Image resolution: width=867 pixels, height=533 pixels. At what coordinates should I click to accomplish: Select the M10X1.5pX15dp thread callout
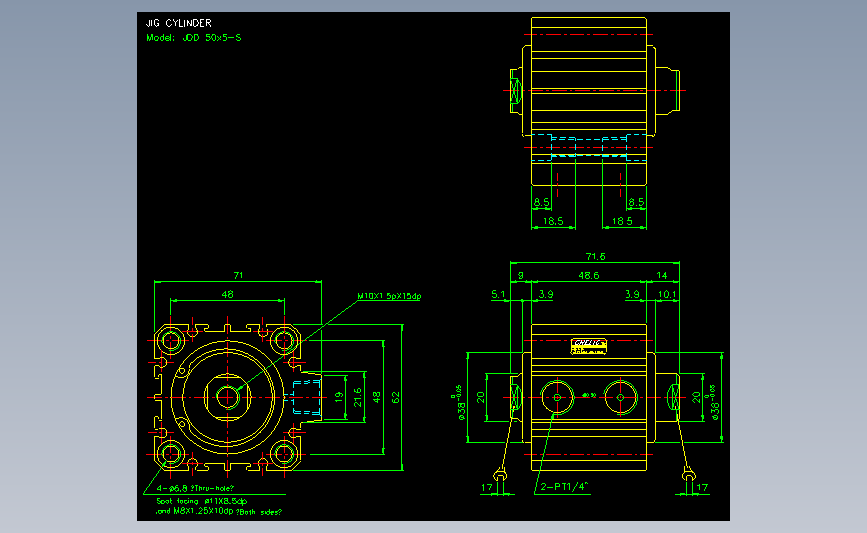click(389, 296)
